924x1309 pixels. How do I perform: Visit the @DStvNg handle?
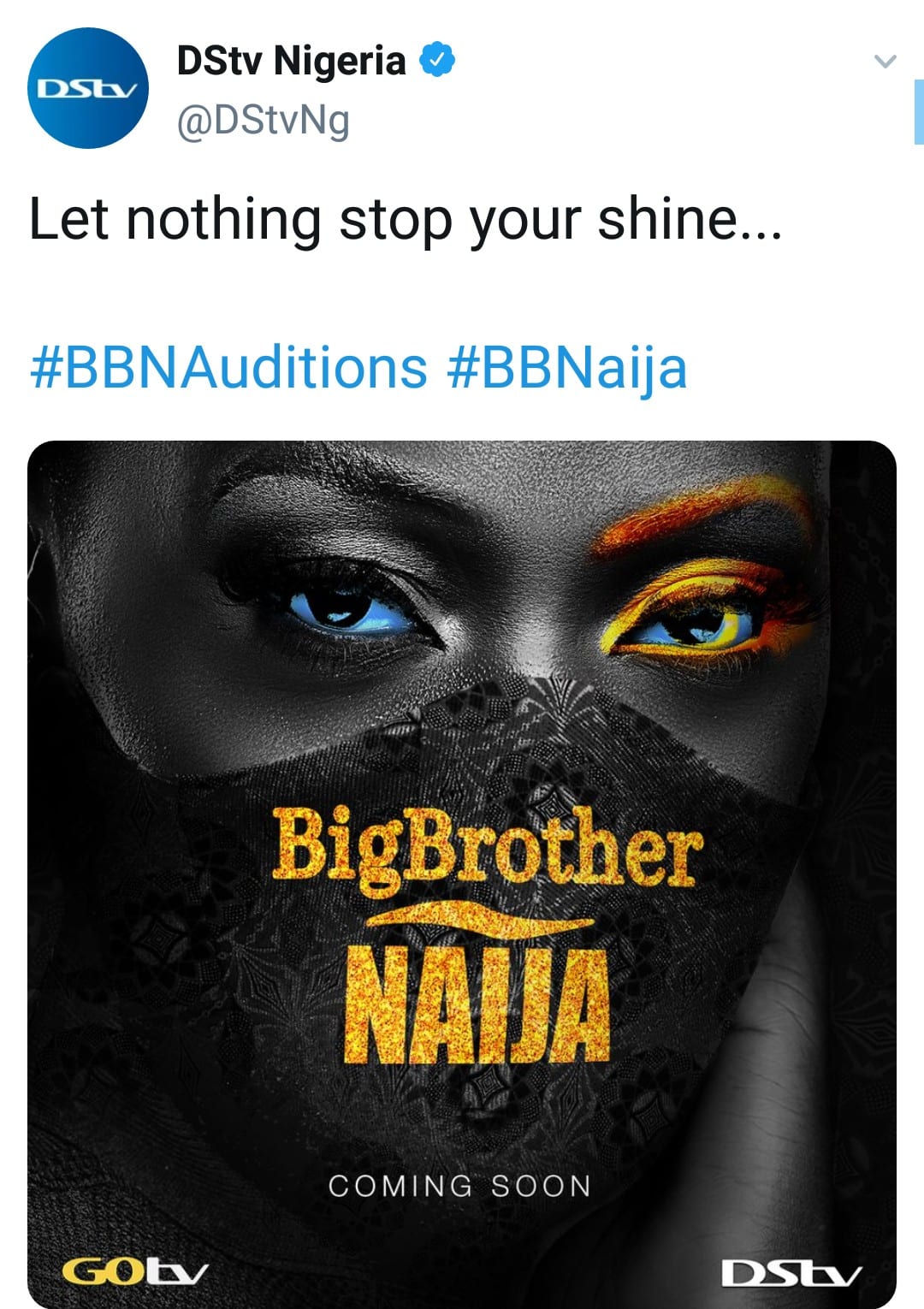tap(264, 121)
